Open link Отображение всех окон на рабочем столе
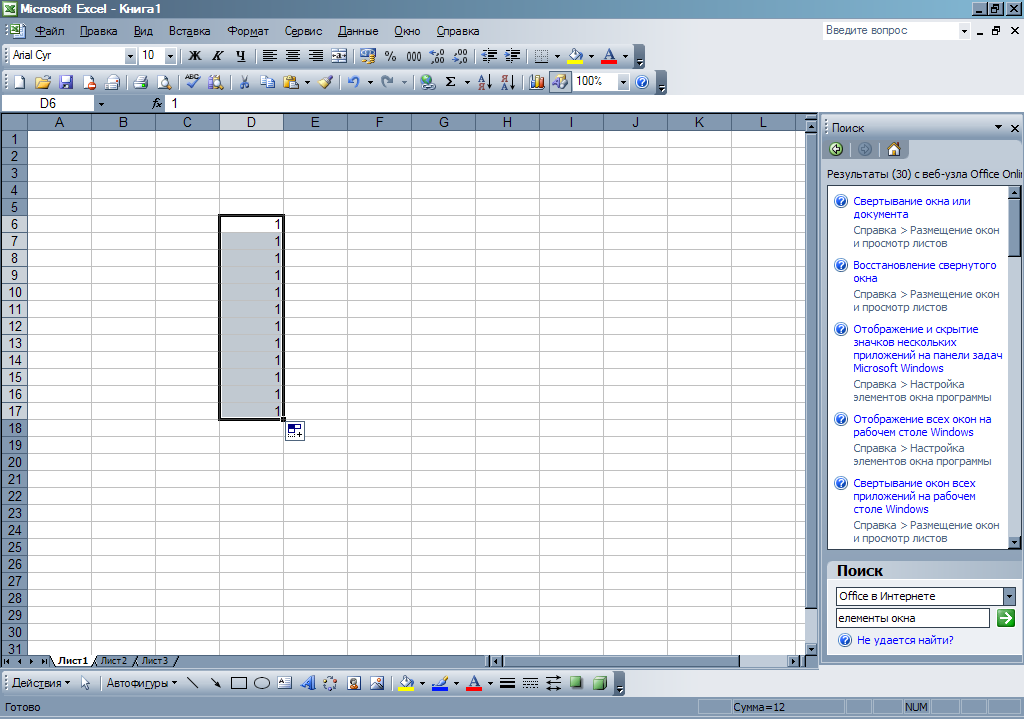This screenshot has height=719, width=1024. (922, 426)
